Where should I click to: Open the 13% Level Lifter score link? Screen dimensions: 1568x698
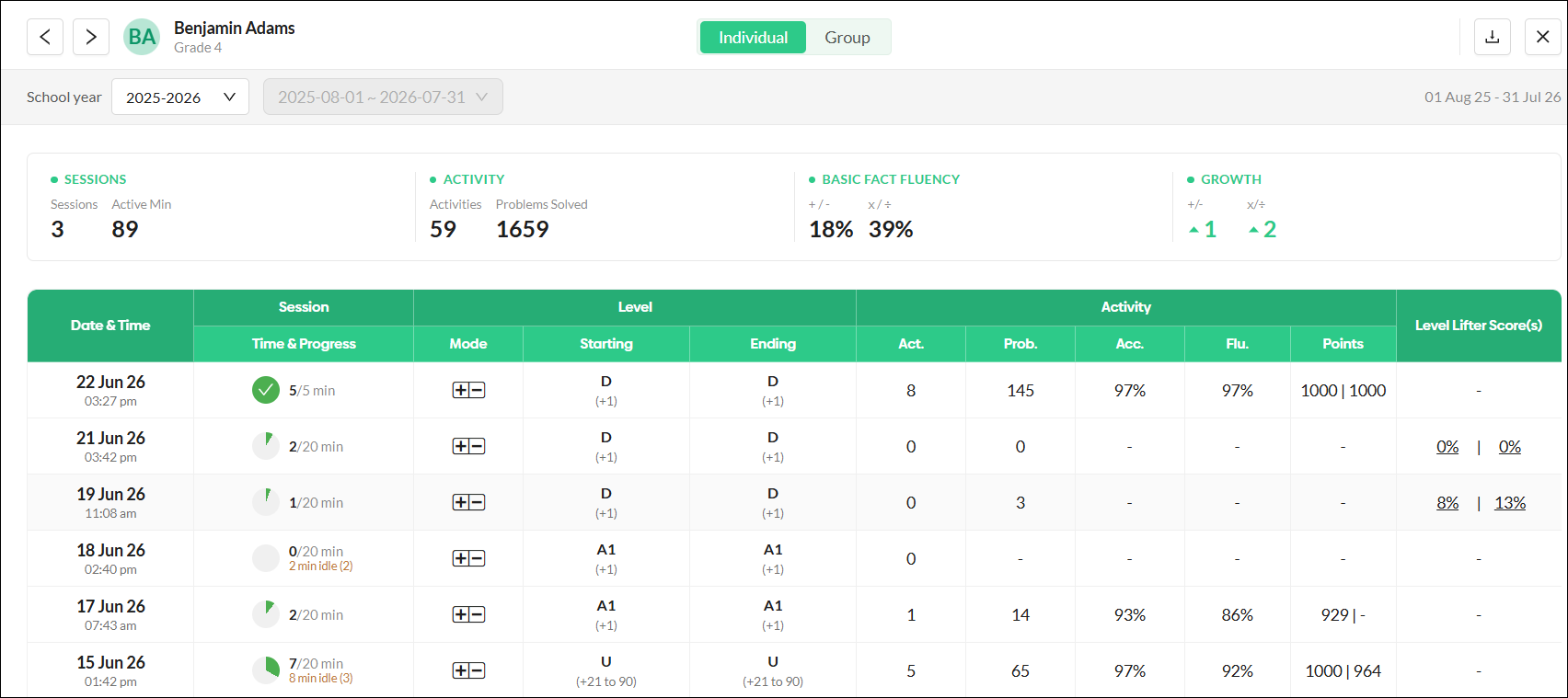point(1510,503)
